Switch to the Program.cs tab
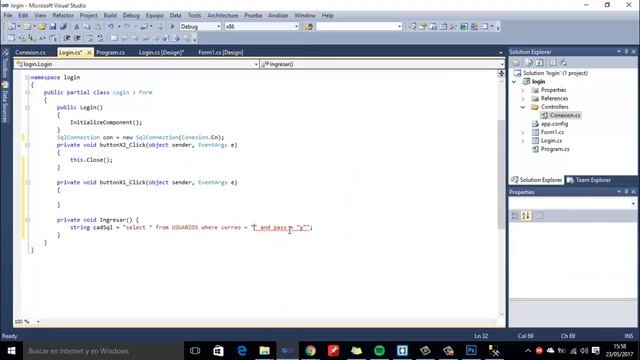Viewport: 640px width, 360px height. click(110, 52)
